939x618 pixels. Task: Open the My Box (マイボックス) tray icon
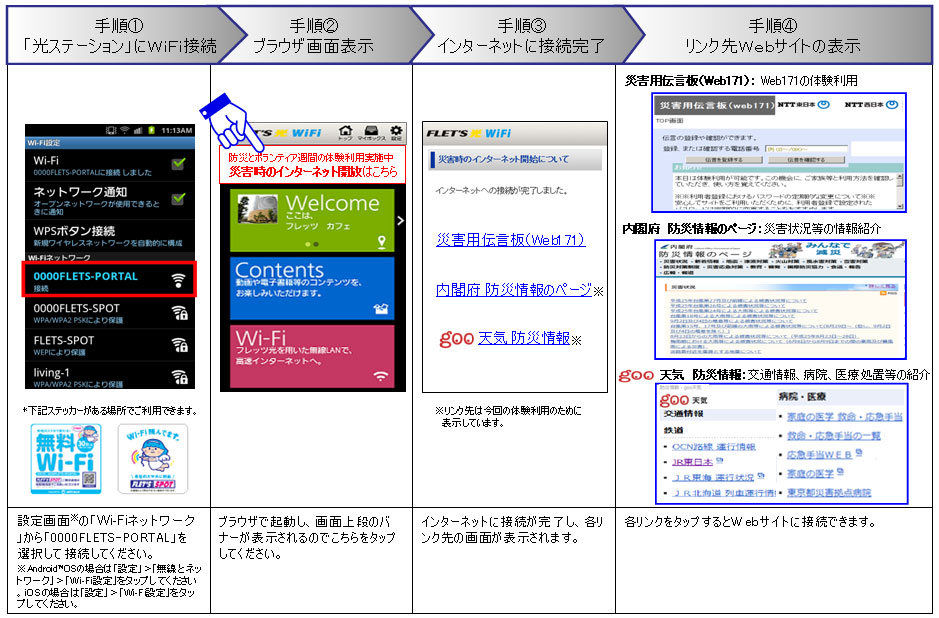click(x=371, y=132)
